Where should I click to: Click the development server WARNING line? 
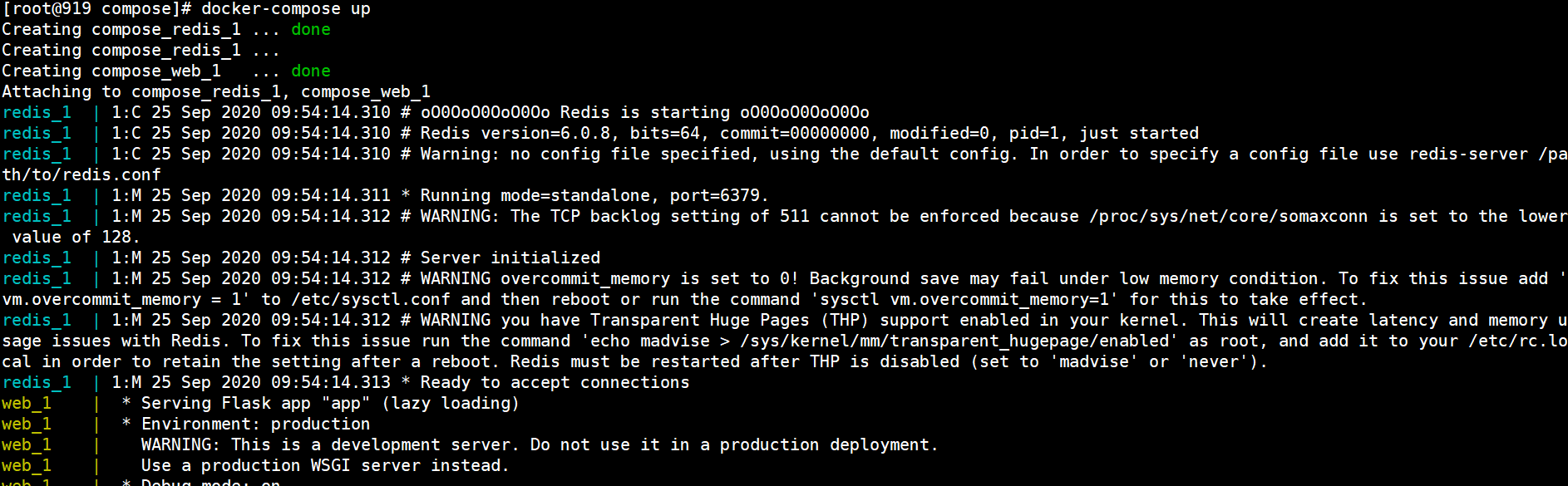(x=540, y=445)
